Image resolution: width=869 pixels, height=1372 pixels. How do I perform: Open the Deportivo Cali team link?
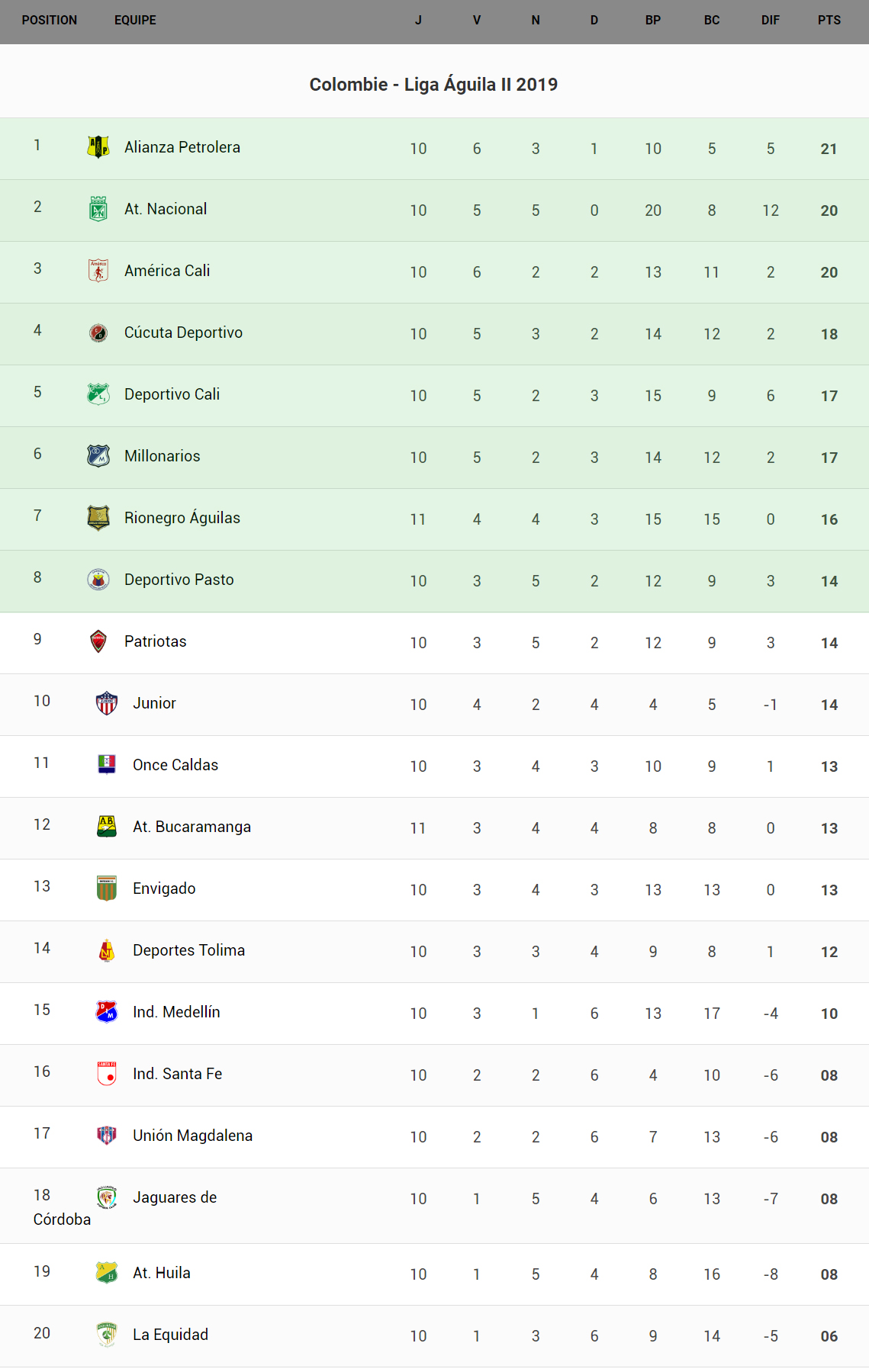pyautogui.click(x=172, y=394)
